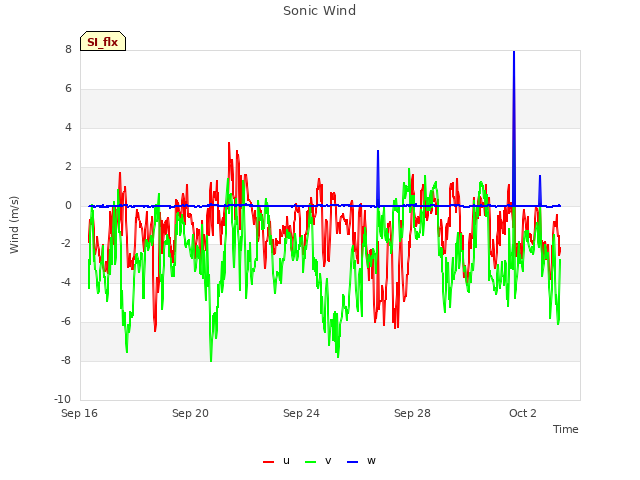640x480 pixels.
Task: Click the -6 y-axis label
Action: tap(66, 322)
